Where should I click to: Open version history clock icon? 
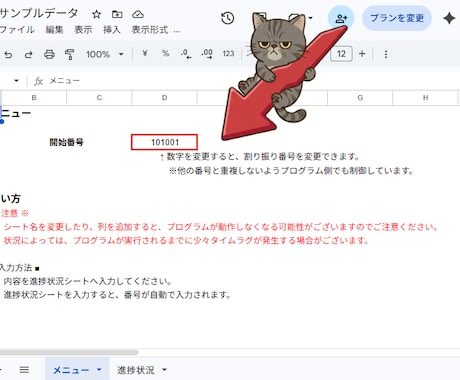(228, 18)
